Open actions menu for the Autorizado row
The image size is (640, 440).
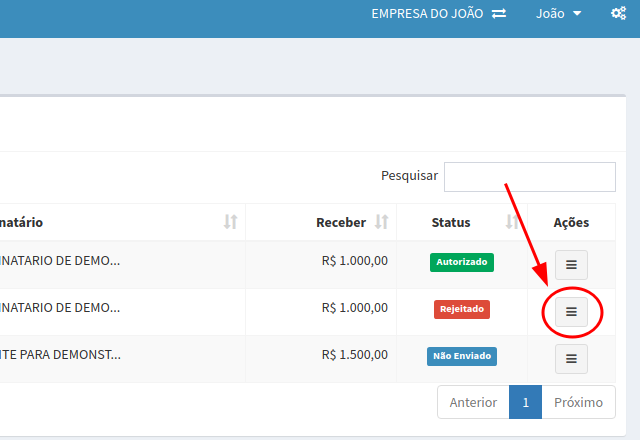pyautogui.click(x=571, y=265)
